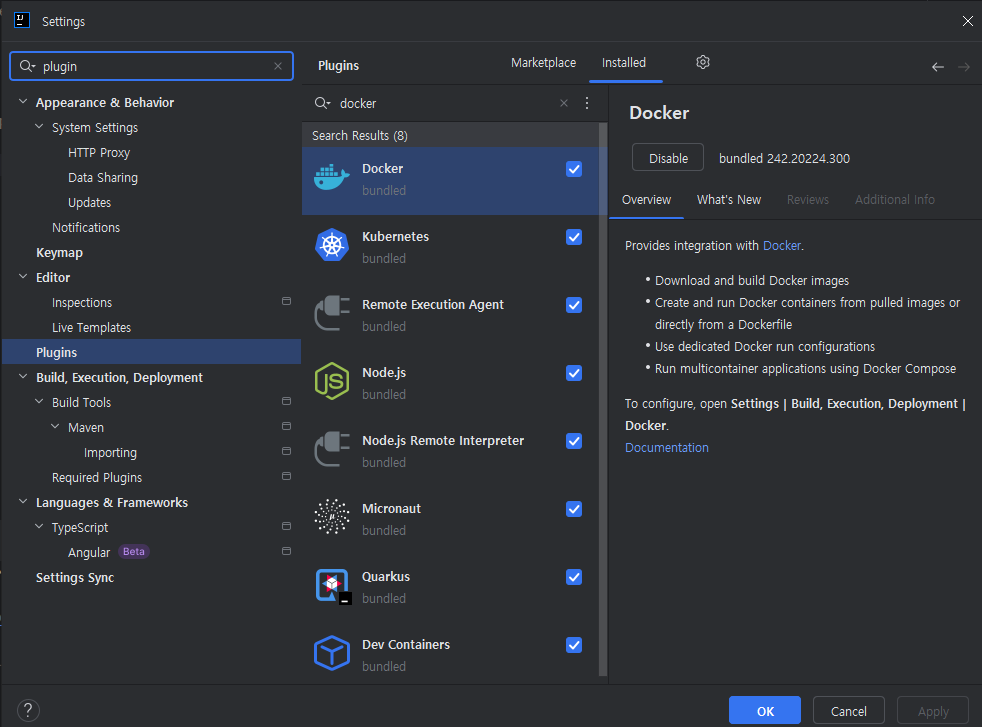Toggle the Node.js plugin checkbox
This screenshot has width=982, height=727.
click(574, 373)
